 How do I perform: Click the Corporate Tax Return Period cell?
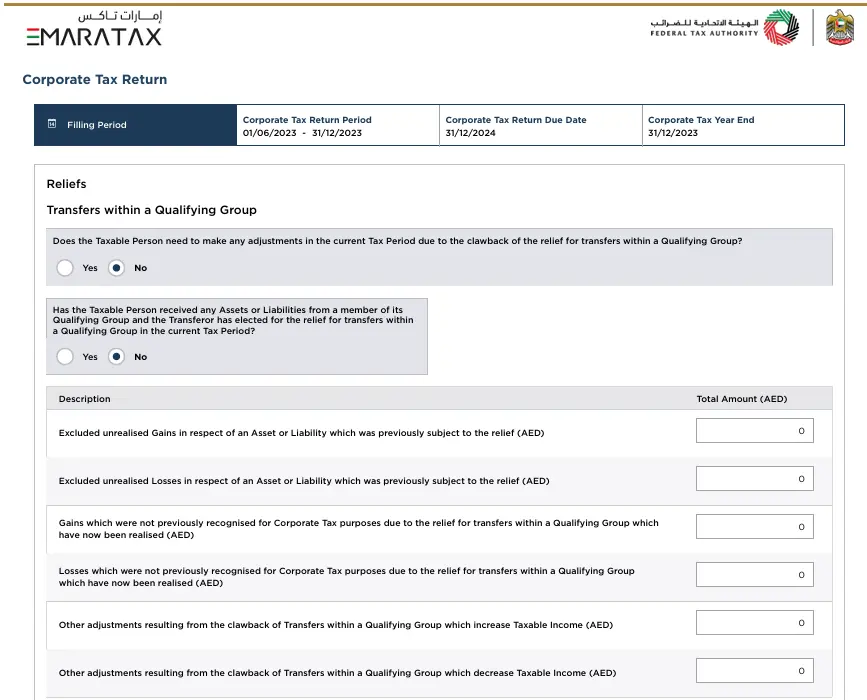[x=337, y=126]
